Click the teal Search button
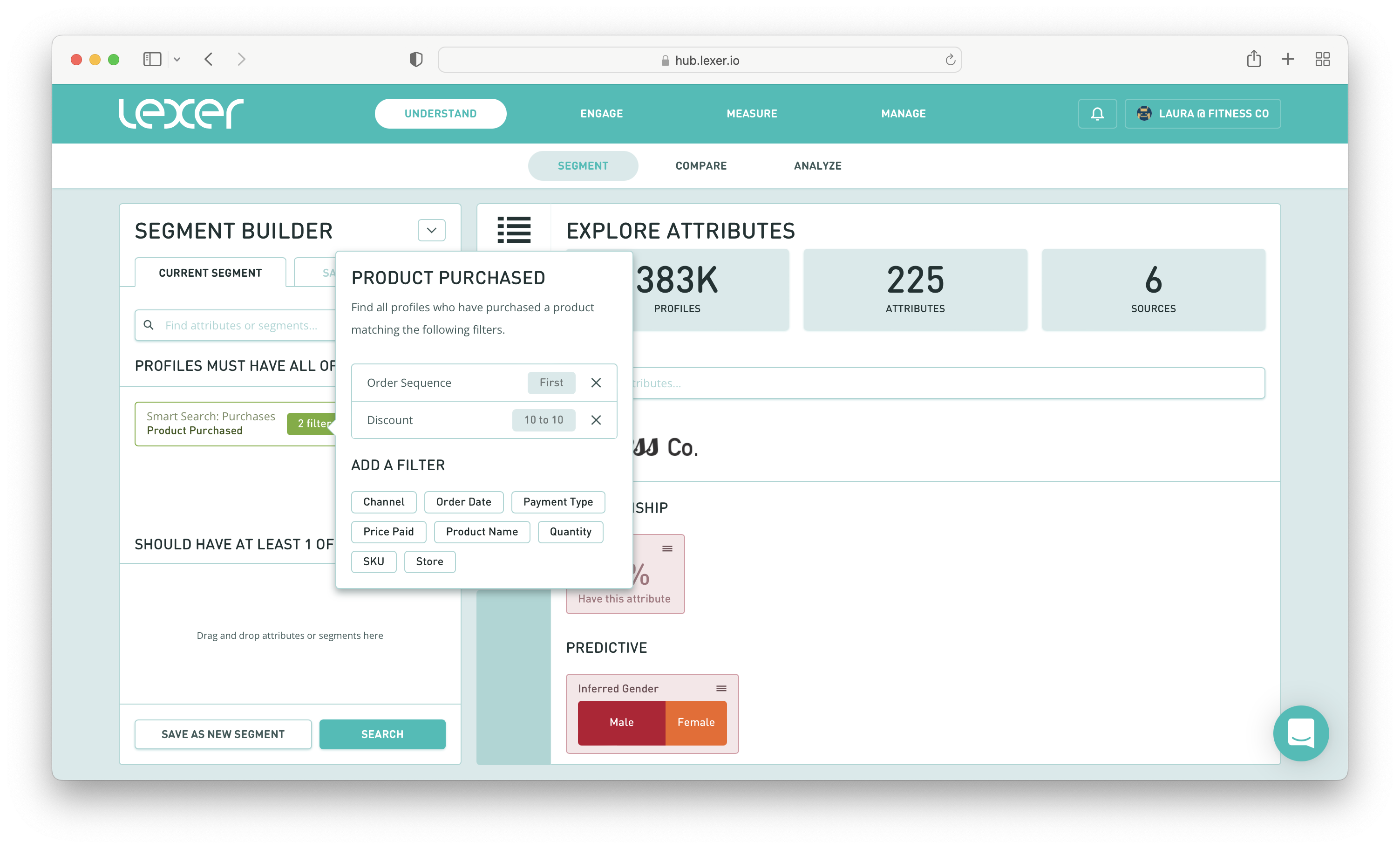The width and height of the screenshot is (1400, 849). [x=382, y=734]
